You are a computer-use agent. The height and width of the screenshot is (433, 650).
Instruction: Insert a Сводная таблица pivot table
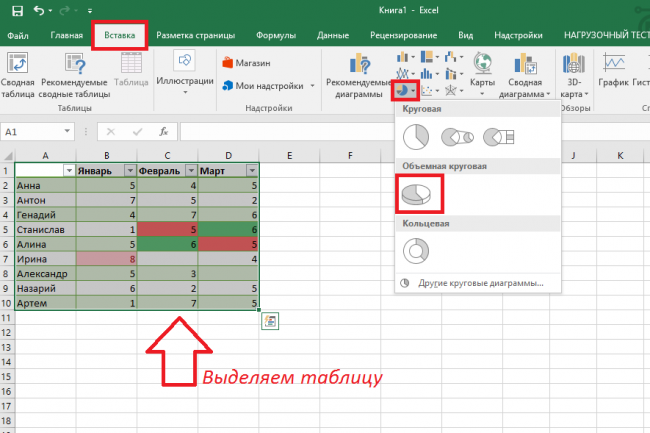click(x=17, y=75)
